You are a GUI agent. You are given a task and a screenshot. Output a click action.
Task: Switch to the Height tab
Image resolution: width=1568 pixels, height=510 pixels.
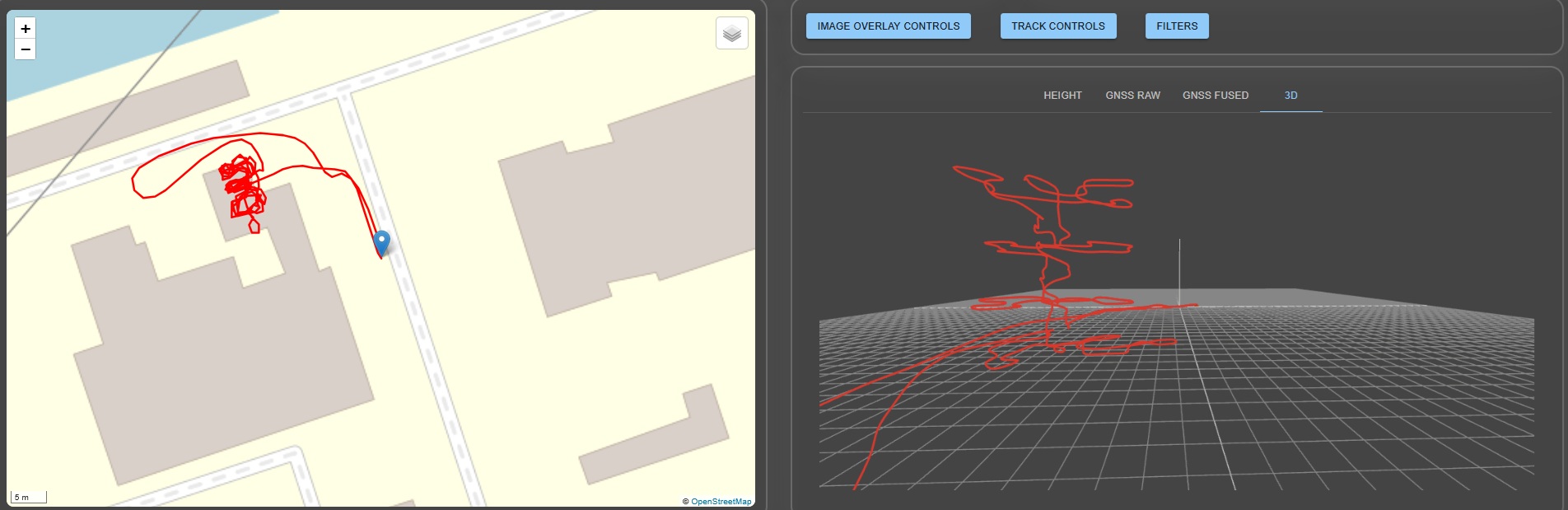pos(1062,96)
